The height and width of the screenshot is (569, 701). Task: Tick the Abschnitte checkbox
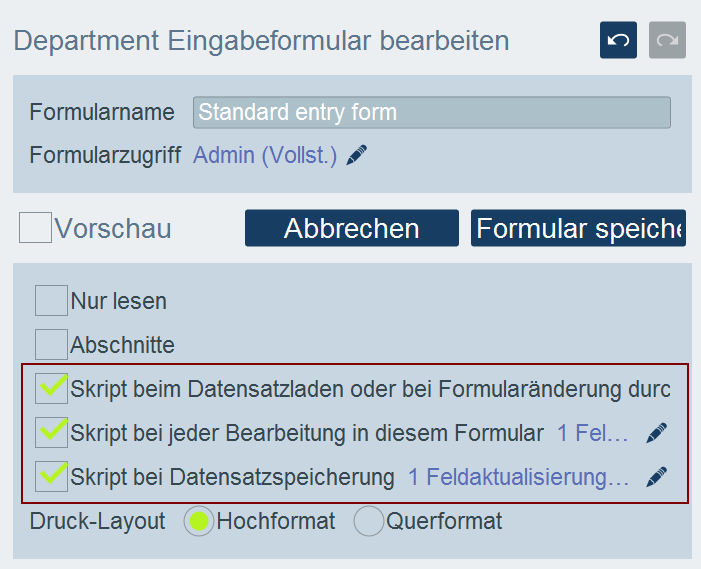click(52, 345)
